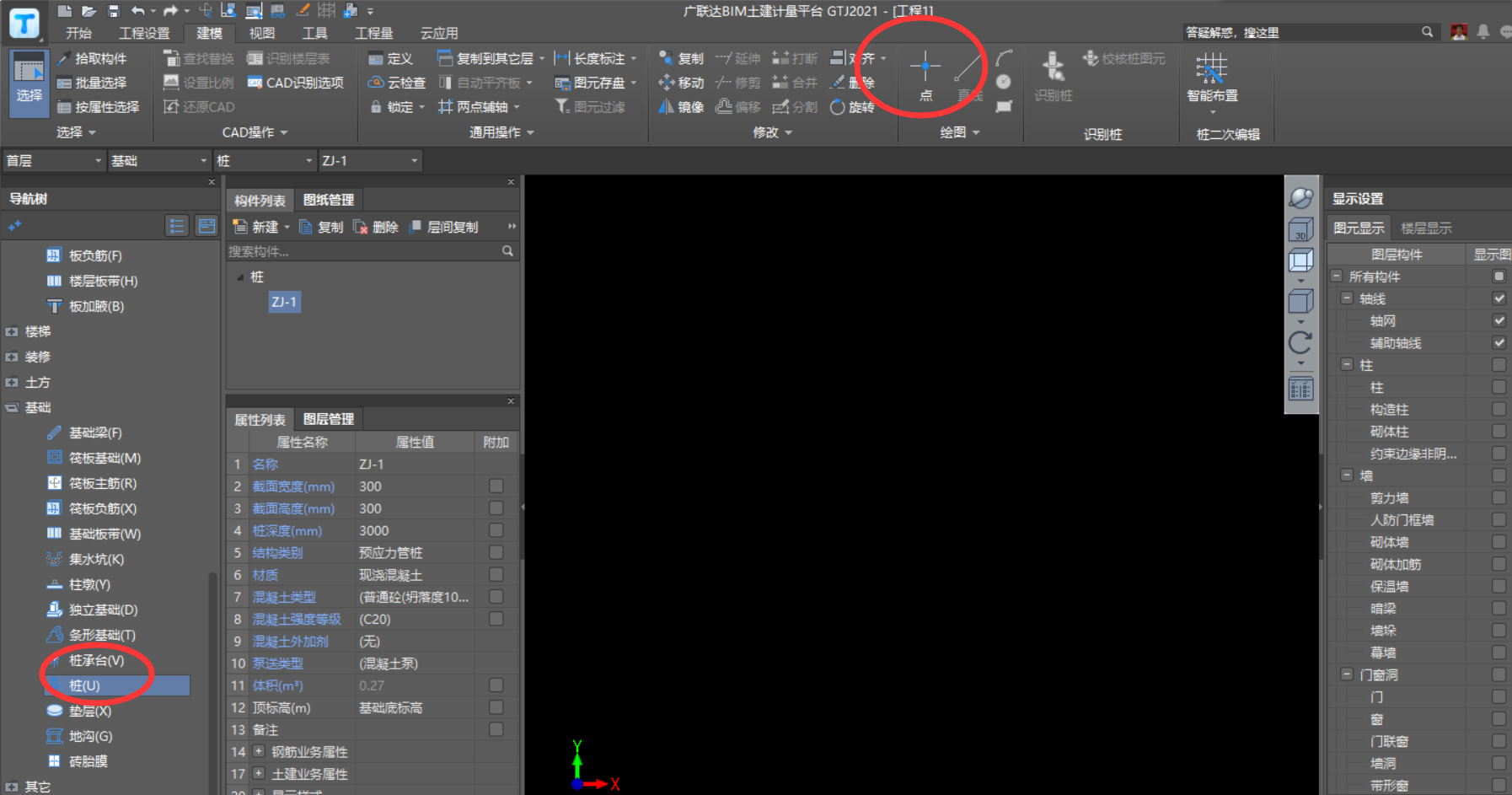Click the rotate view icon in viewport toolbar
The height and width of the screenshot is (795, 1512).
[1300, 342]
